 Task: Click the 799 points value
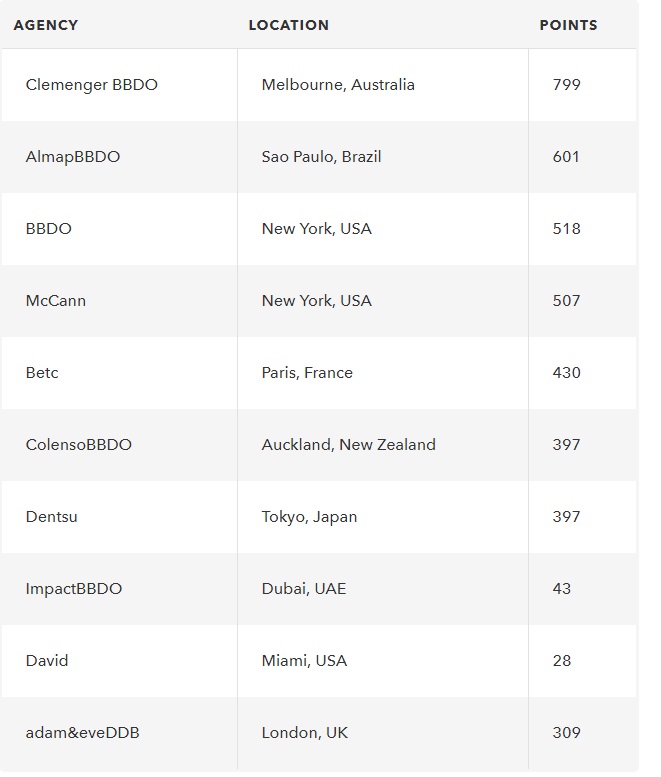(x=566, y=85)
